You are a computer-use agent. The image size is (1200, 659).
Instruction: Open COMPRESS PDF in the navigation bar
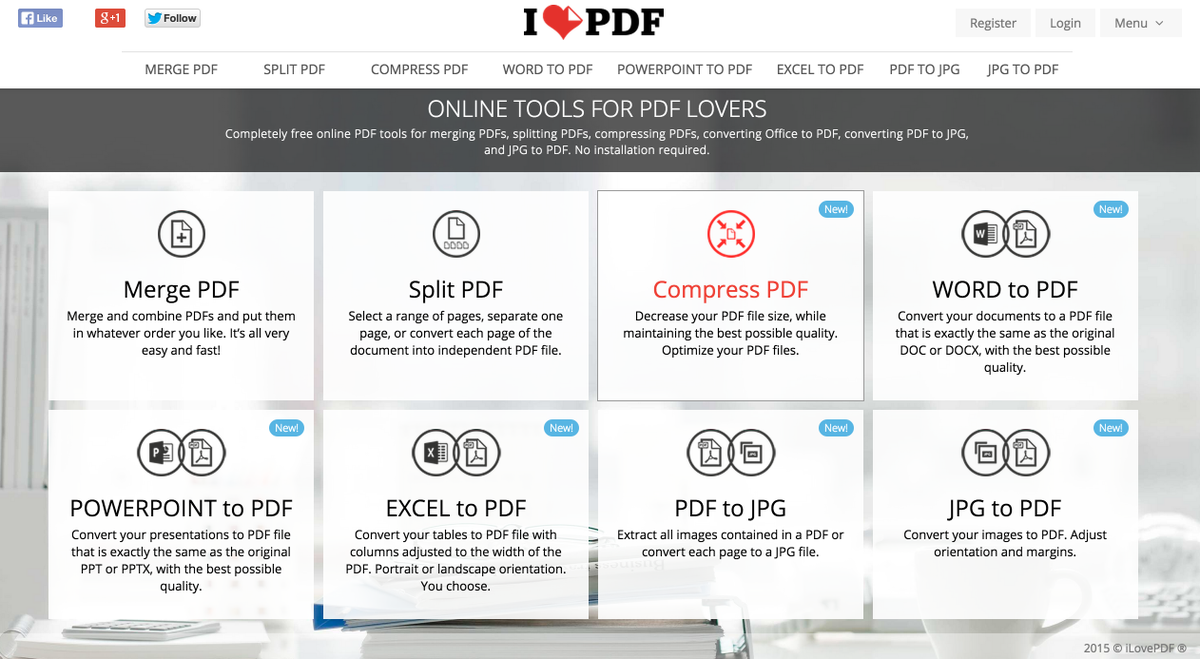pyautogui.click(x=419, y=69)
